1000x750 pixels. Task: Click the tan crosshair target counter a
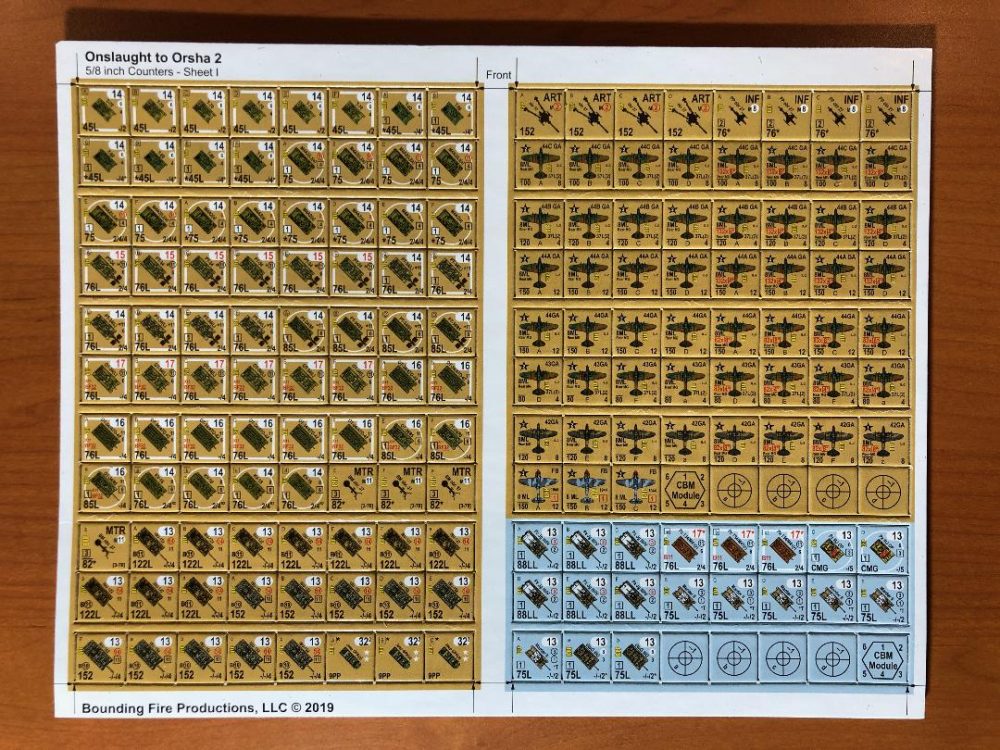coord(735,489)
